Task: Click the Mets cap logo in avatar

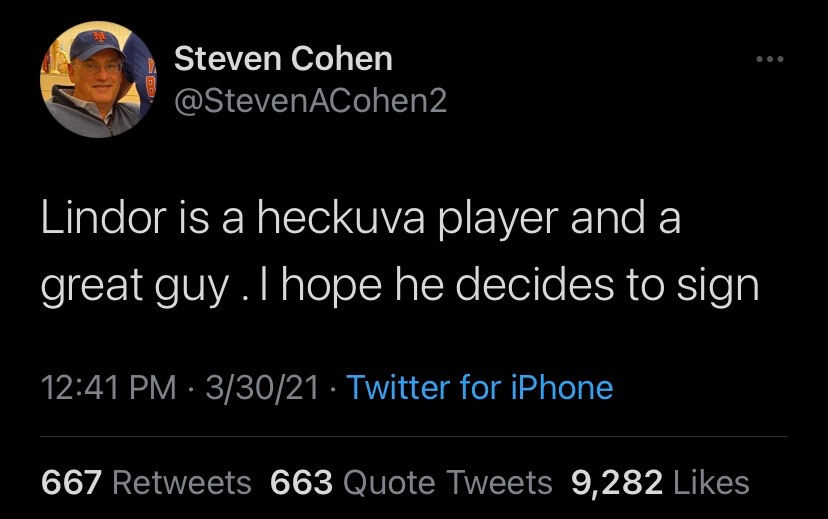Action: pos(100,37)
